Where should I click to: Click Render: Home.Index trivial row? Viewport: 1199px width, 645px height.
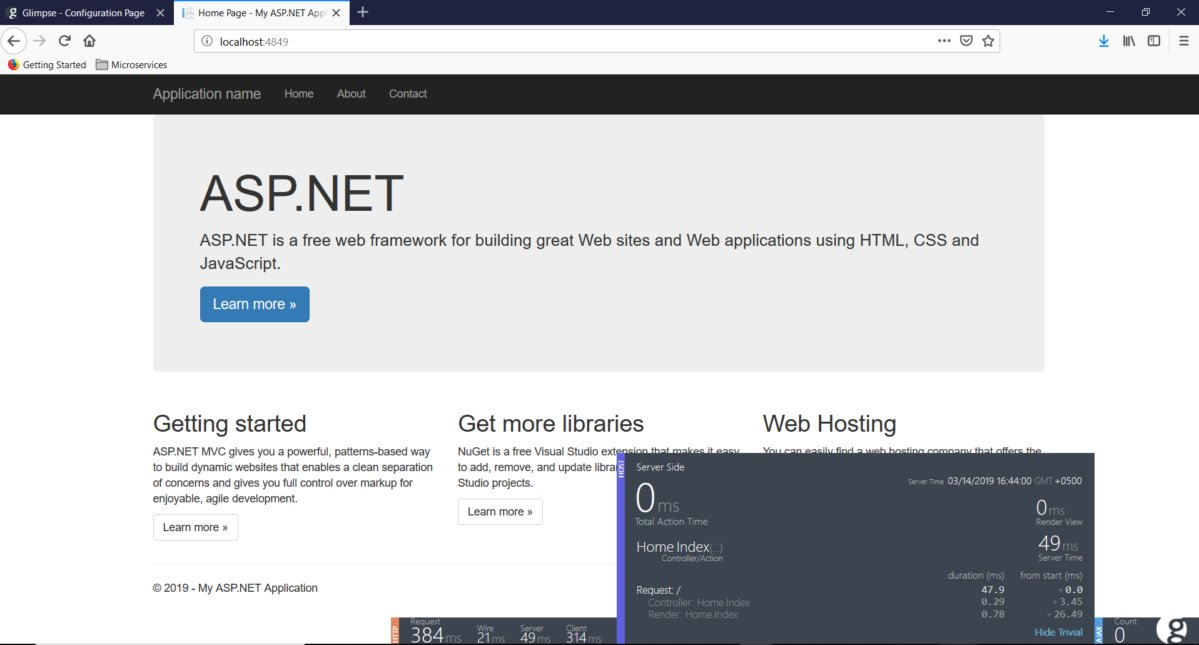pyautogui.click(x=693, y=614)
